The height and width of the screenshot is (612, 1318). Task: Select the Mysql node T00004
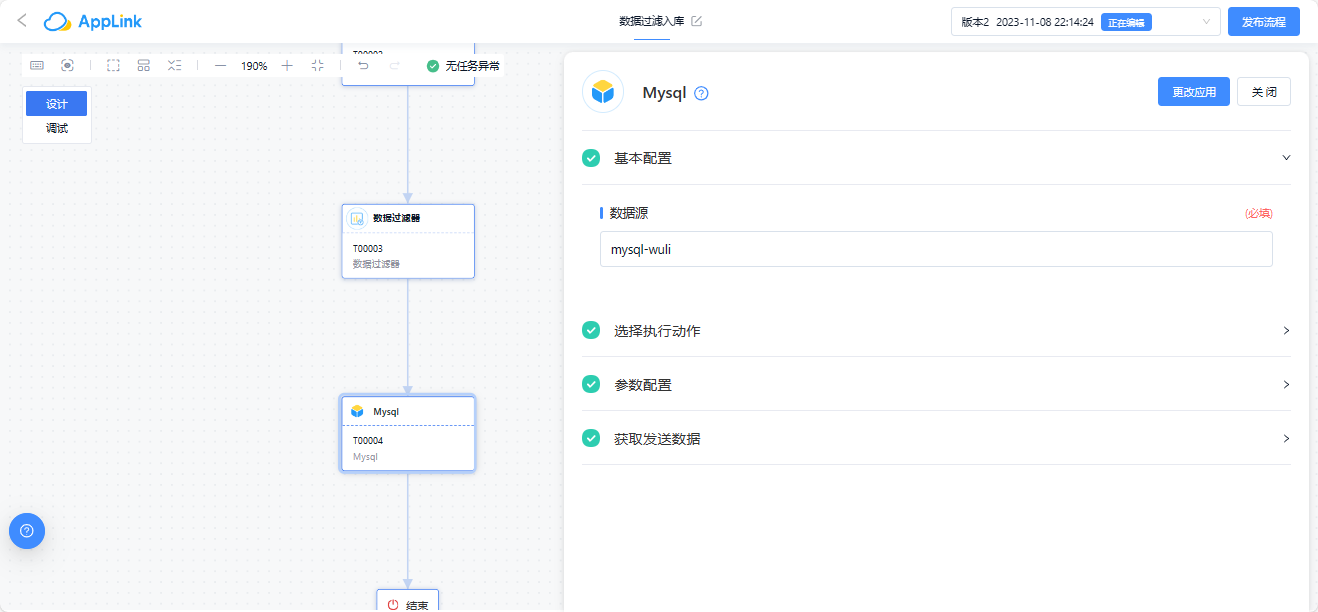408,433
